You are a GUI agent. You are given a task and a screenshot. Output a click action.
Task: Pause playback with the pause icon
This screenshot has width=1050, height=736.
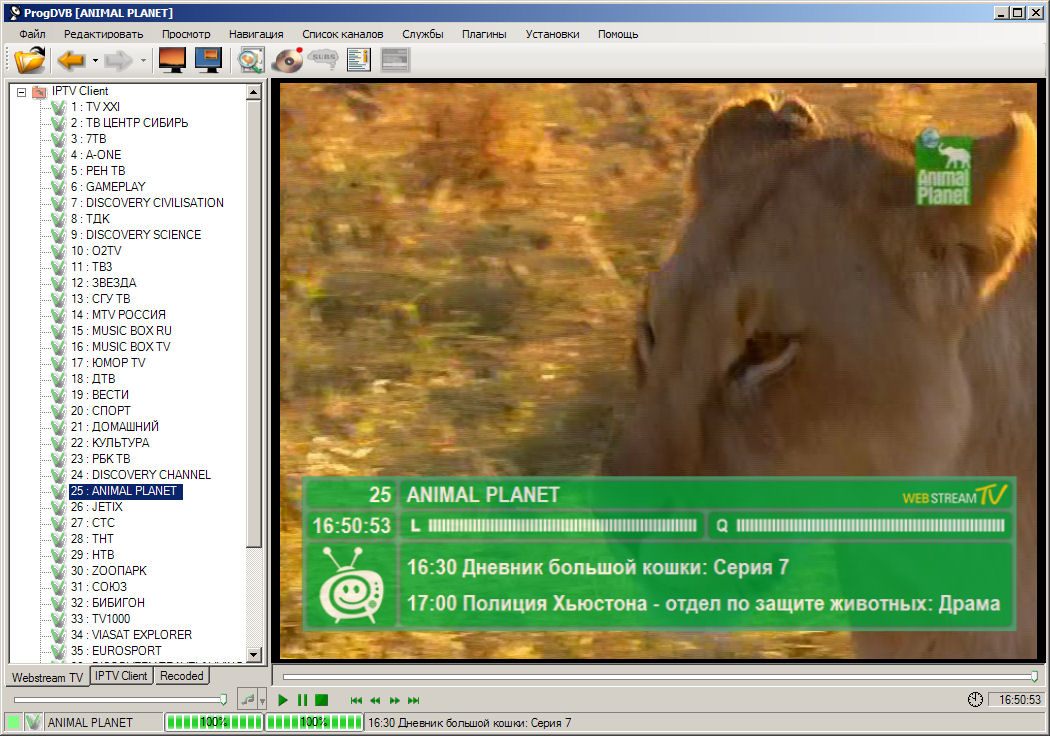tap(302, 700)
